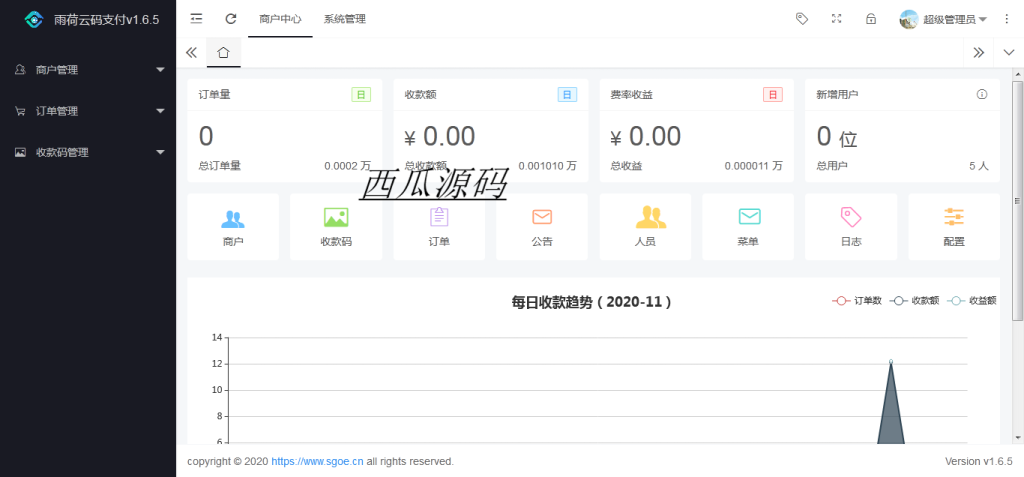Expand the 订单管理 sidebar menu
This screenshot has width=1024, height=477.
click(88, 111)
